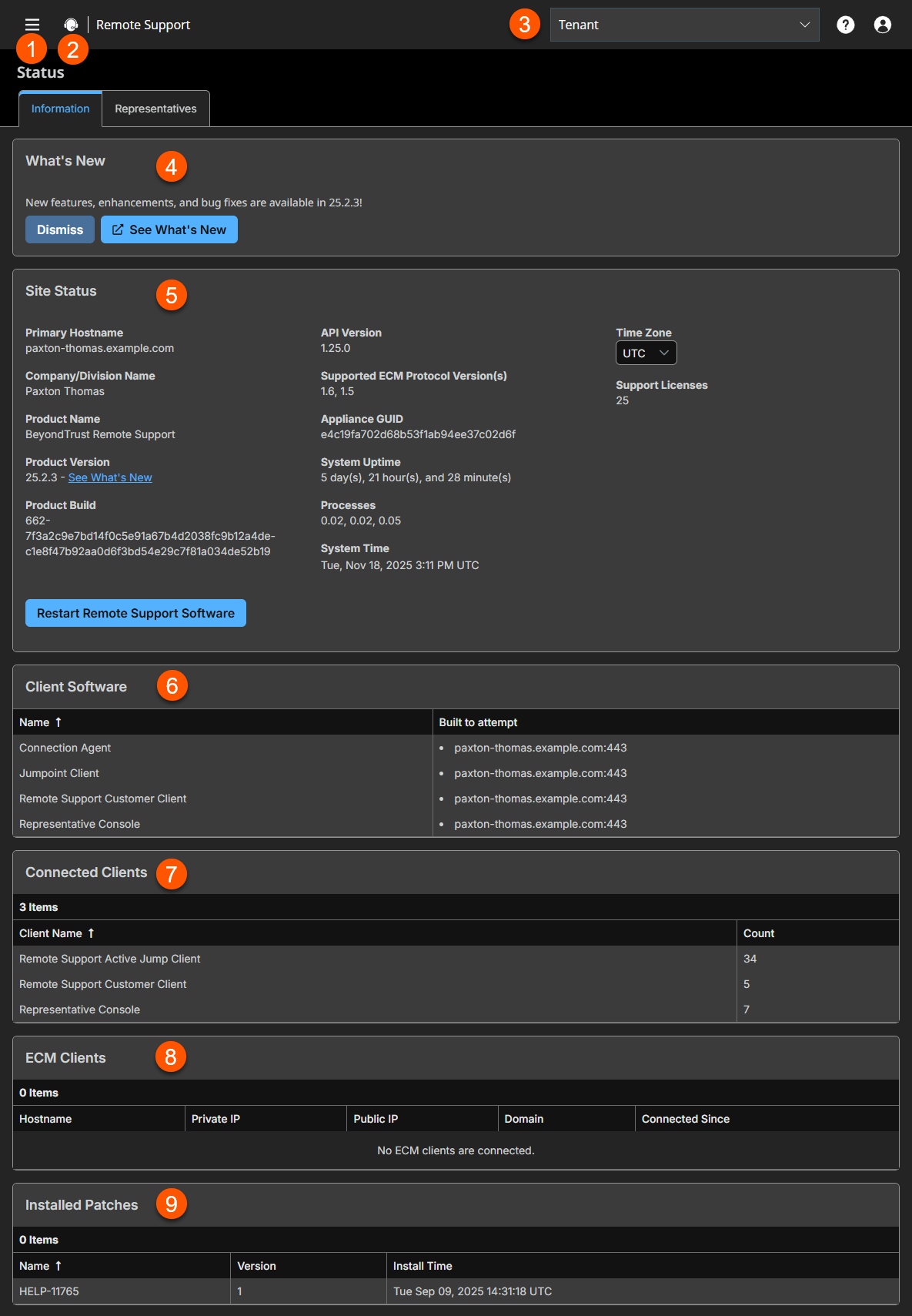This screenshot has height=1316, width=912.
Task: Click the HELP-11765 patch name
Action: point(49,1291)
